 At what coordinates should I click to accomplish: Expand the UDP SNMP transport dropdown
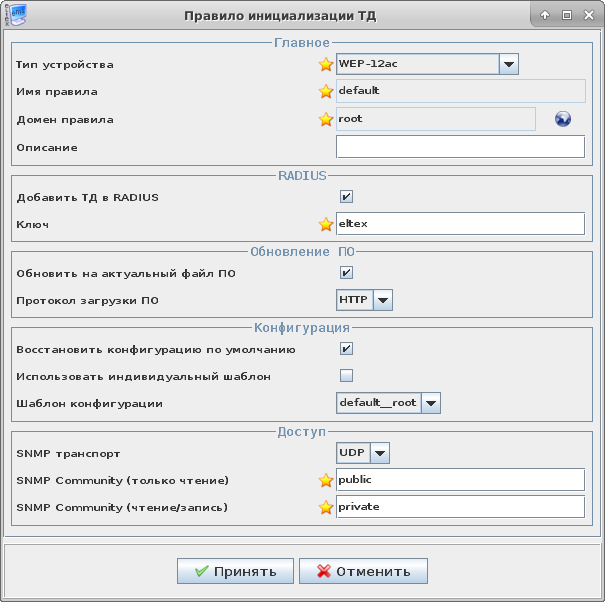379,453
